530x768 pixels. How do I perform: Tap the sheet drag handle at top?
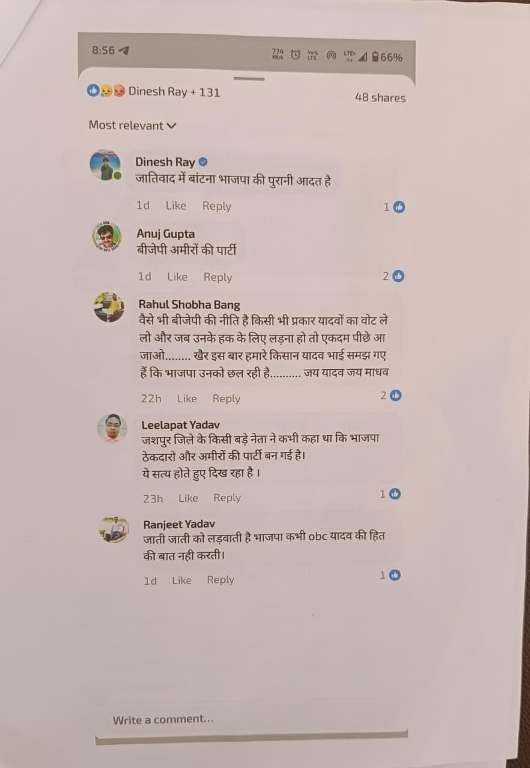(x=249, y=78)
